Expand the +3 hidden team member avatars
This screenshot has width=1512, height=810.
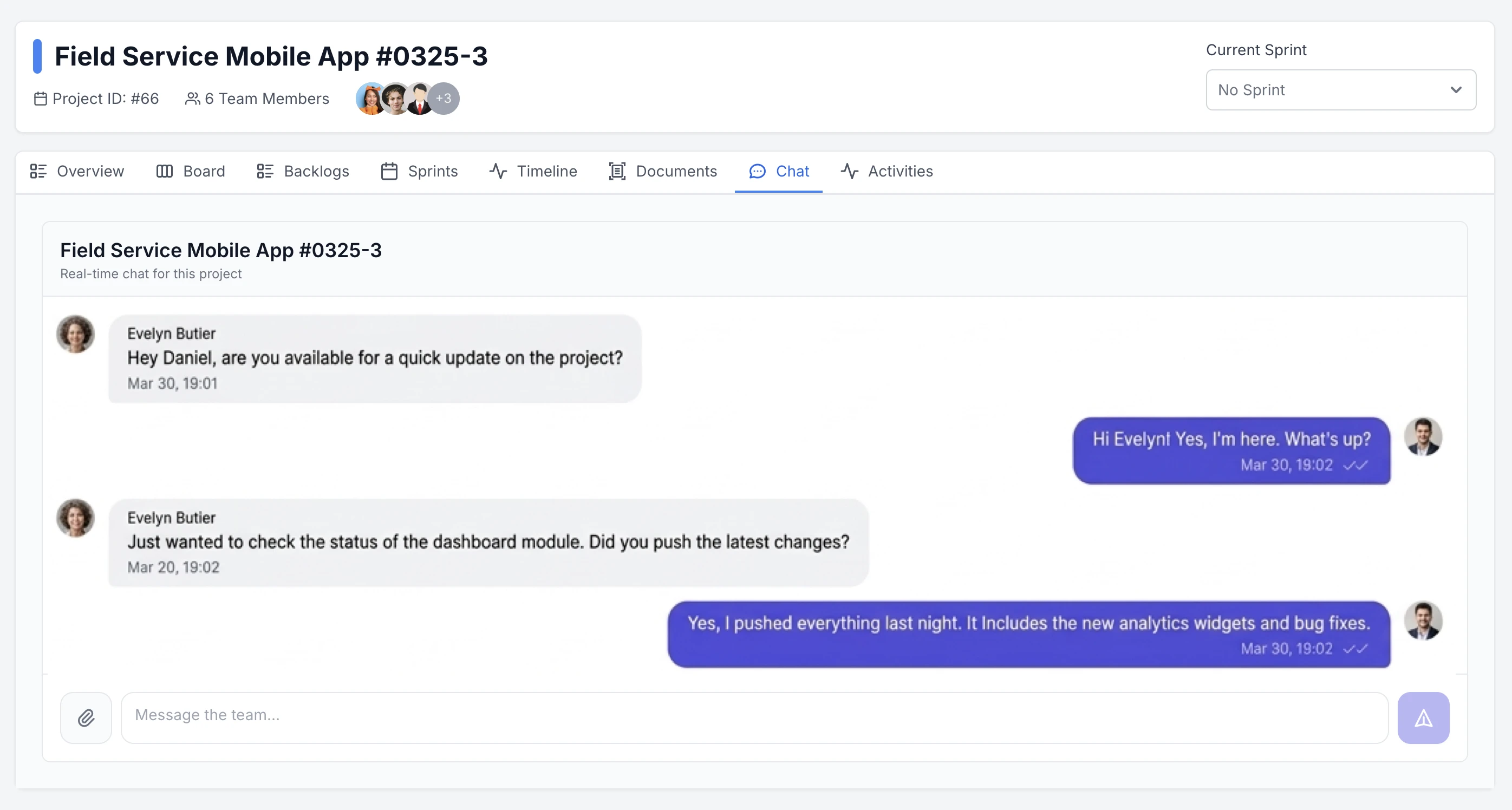(x=443, y=99)
